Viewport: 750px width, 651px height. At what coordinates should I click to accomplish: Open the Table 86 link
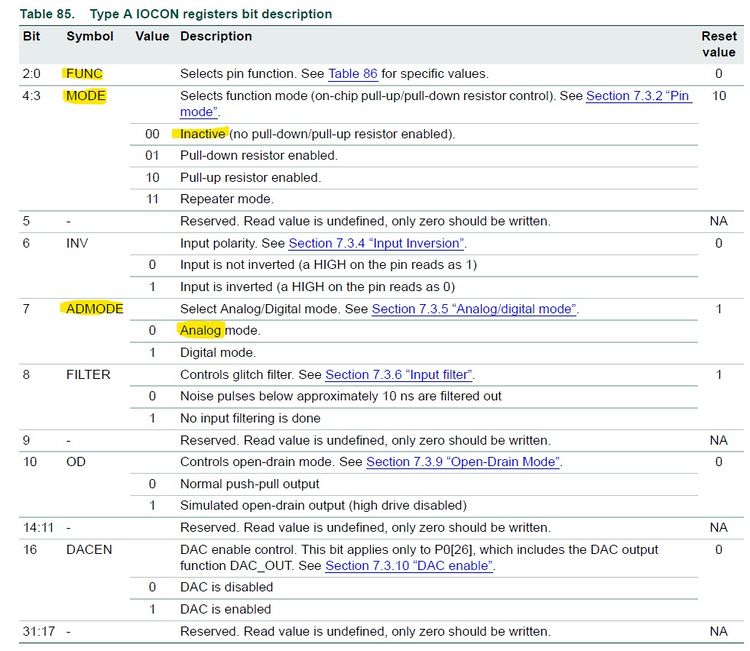click(x=353, y=74)
